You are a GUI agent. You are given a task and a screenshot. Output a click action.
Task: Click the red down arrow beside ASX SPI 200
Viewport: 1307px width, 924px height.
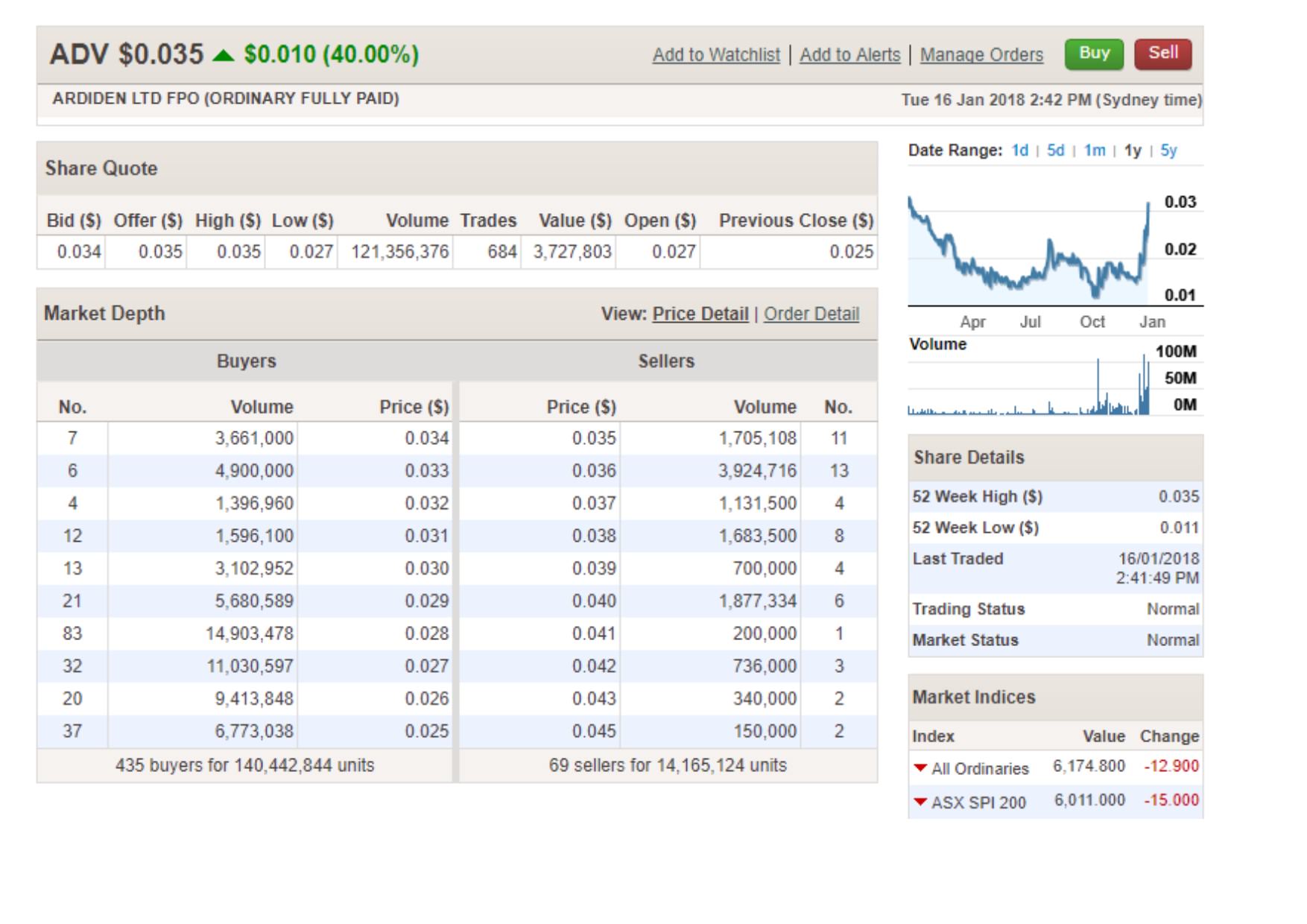click(920, 802)
